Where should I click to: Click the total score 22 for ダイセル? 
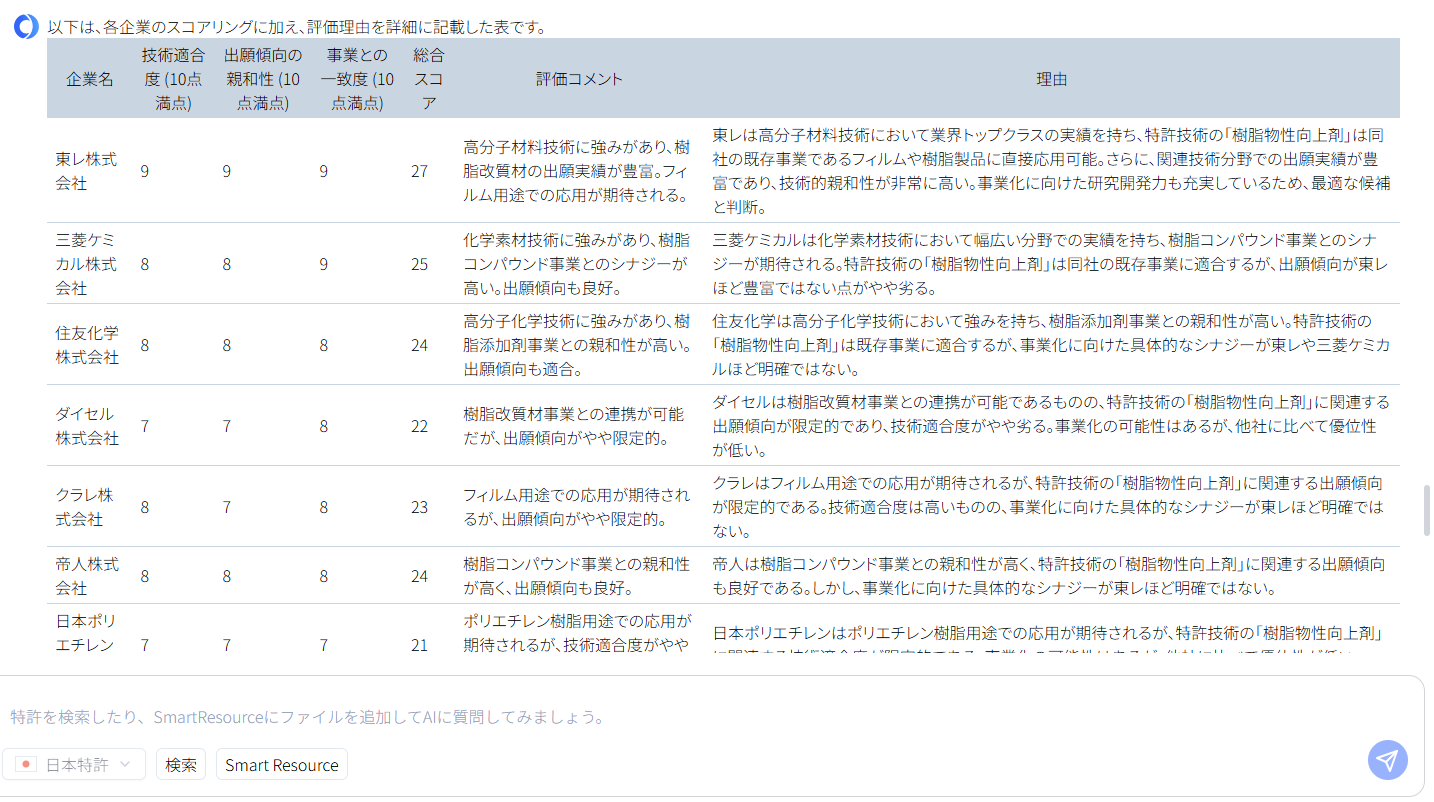coord(419,426)
